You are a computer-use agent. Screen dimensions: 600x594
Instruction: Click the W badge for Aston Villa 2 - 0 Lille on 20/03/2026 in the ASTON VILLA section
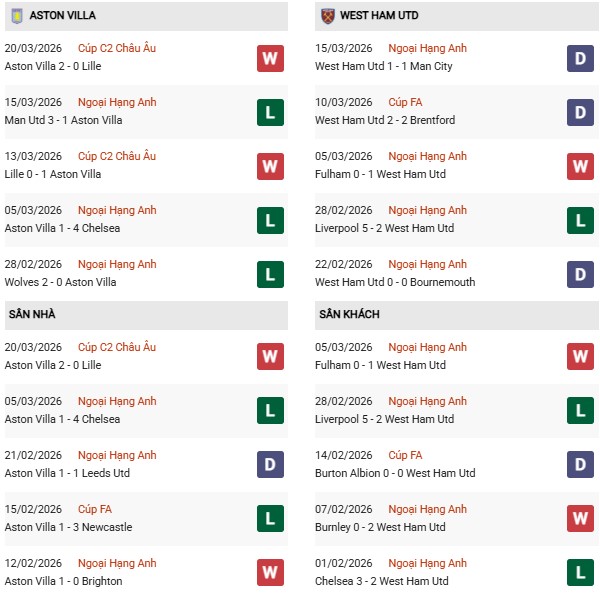(270, 58)
